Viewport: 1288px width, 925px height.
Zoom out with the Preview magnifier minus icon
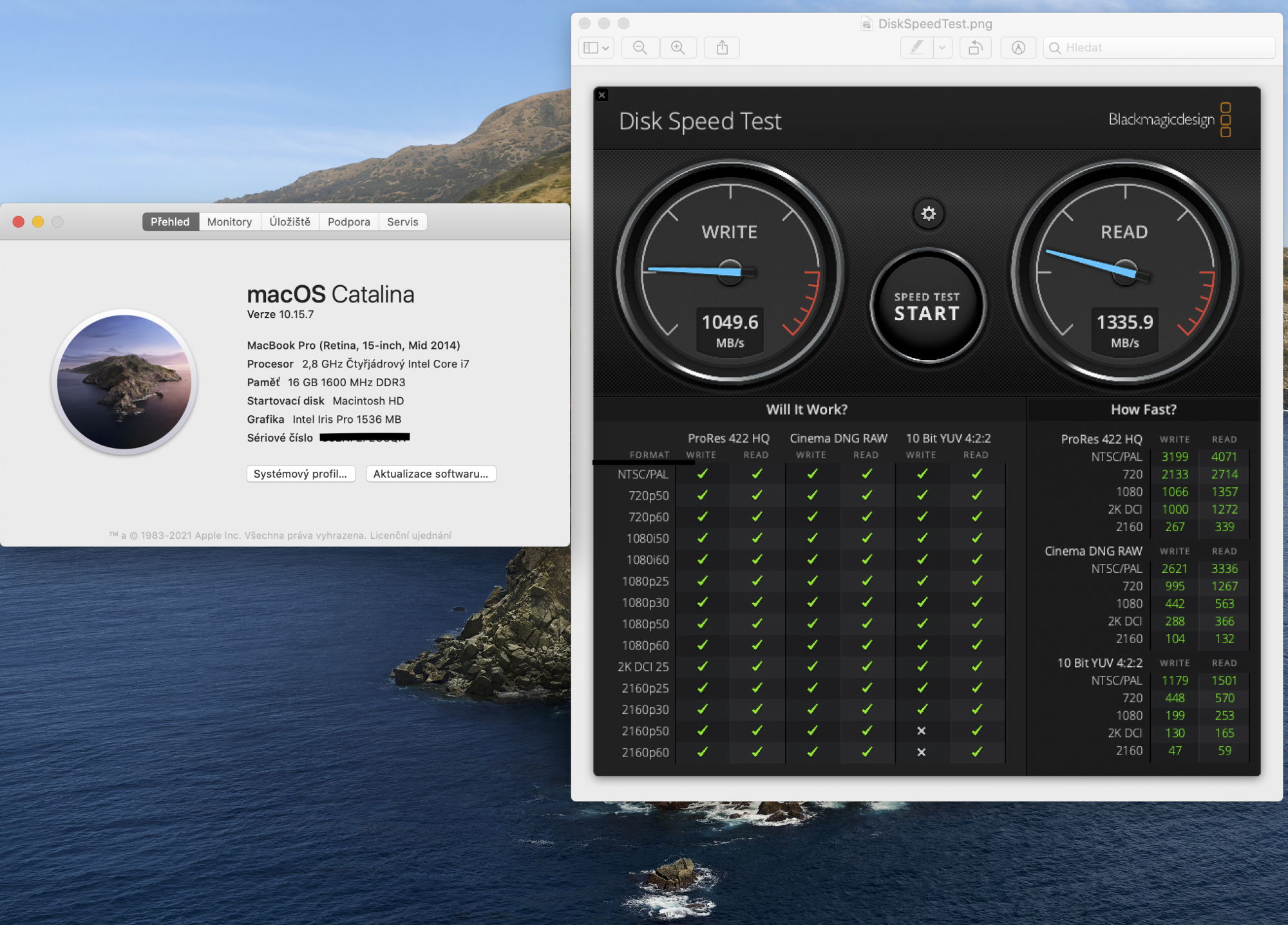(x=639, y=48)
